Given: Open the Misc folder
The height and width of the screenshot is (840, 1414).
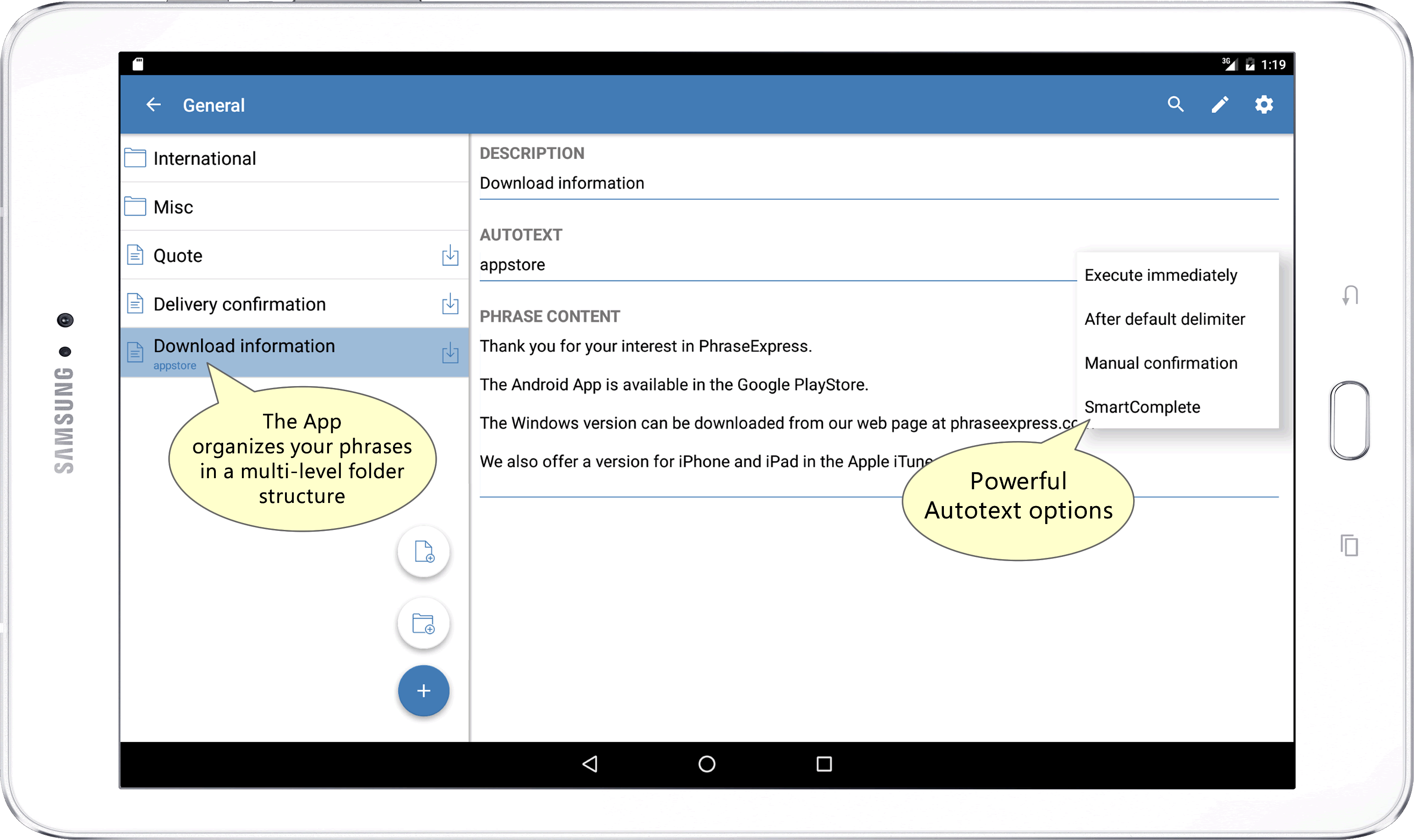Looking at the screenshot, I should [295, 207].
